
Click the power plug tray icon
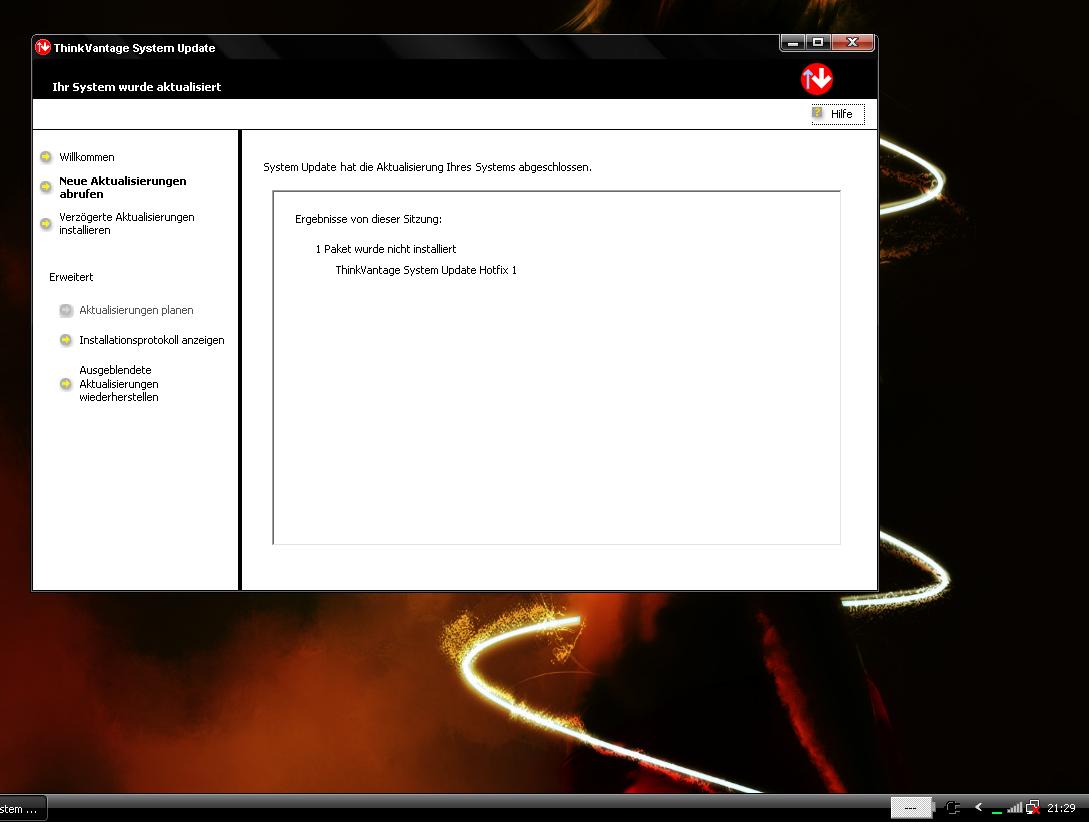[953, 808]
